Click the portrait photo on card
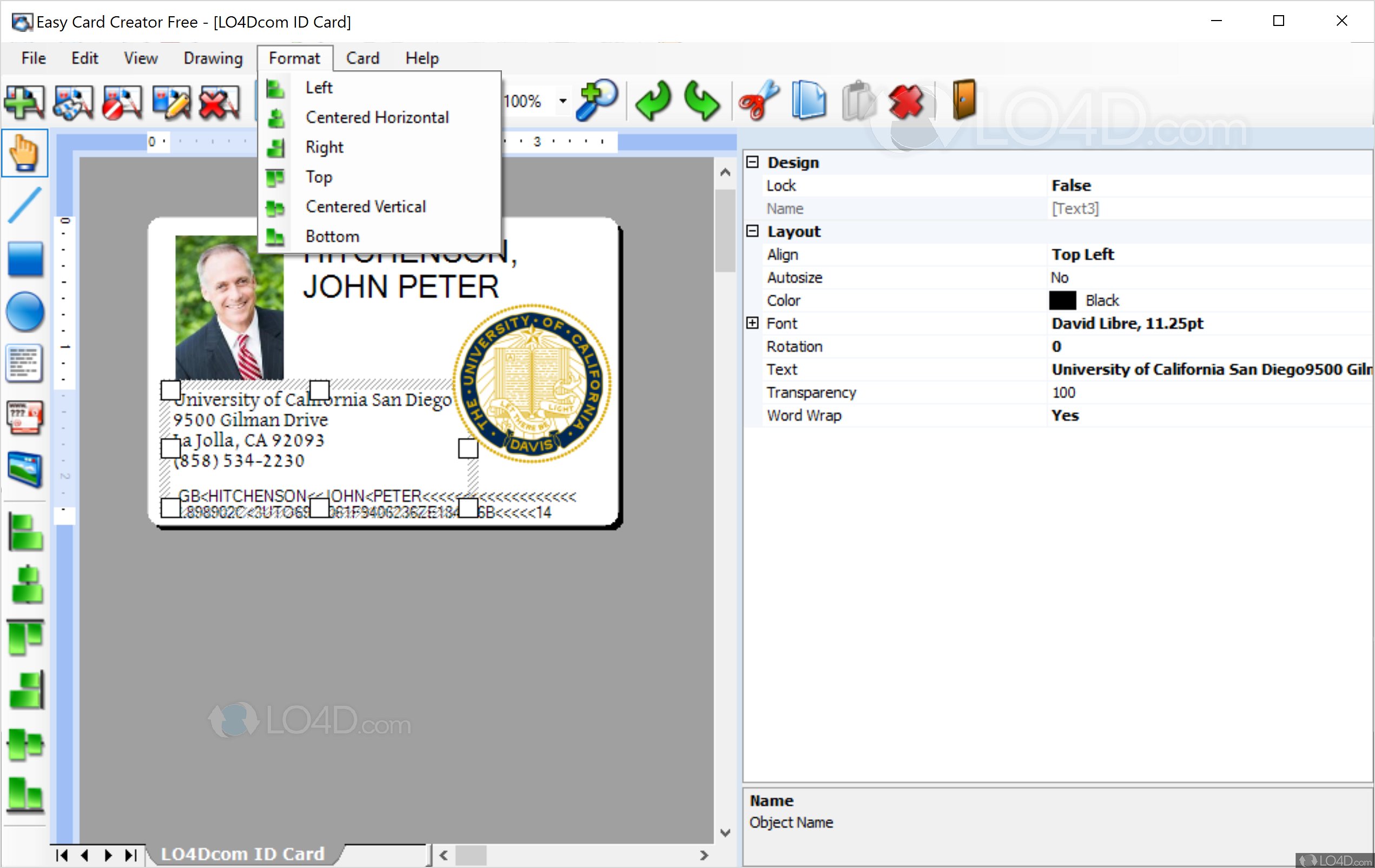Screen dimensions: 1375x868 pos(229,307)
